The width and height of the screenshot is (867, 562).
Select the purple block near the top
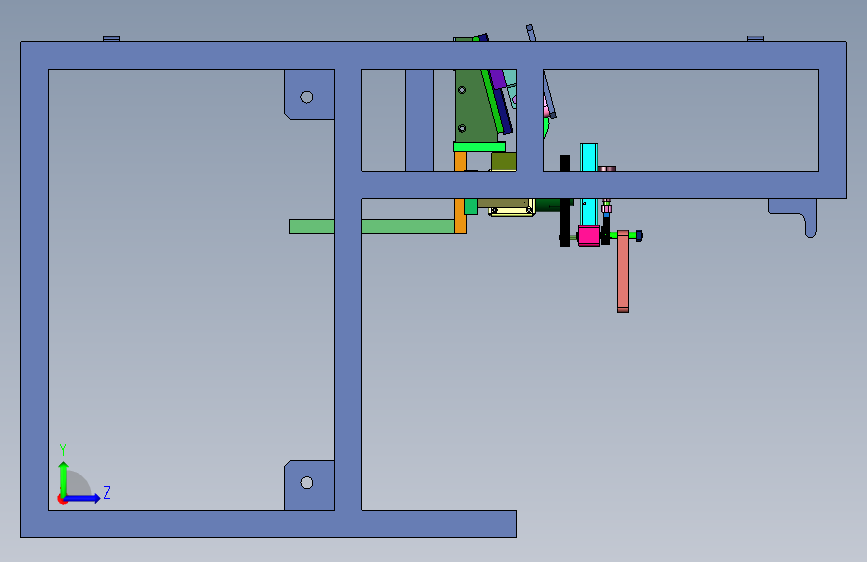point(498,79)
